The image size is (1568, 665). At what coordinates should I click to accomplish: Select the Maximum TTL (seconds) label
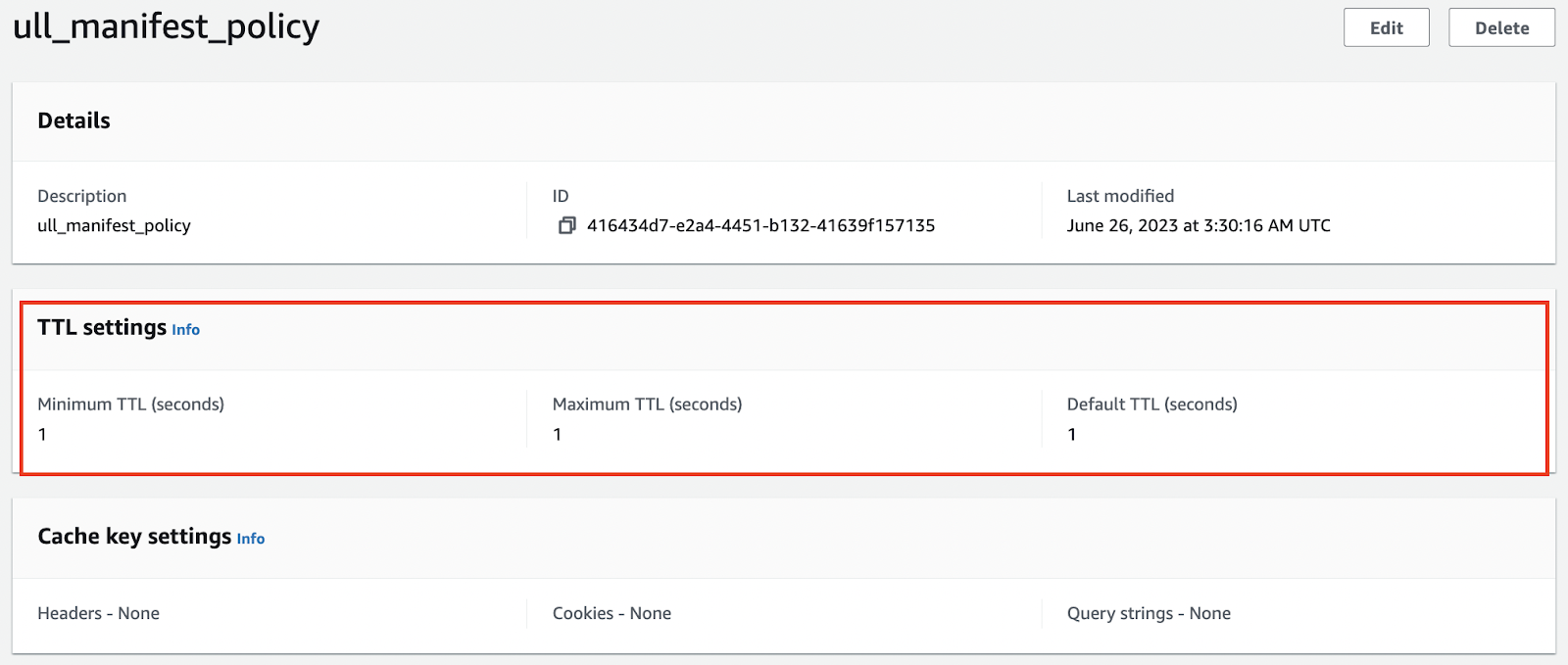(x=647, y=404)
